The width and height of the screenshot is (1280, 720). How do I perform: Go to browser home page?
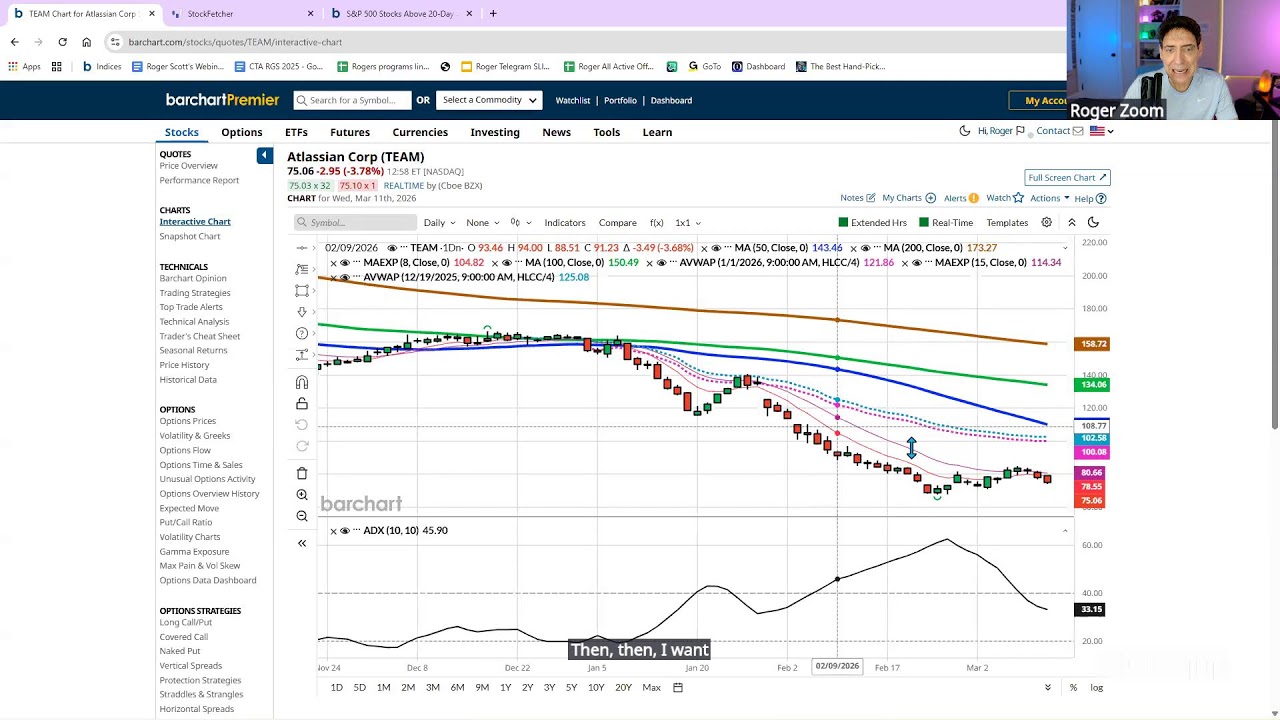[x=86, y=42]
